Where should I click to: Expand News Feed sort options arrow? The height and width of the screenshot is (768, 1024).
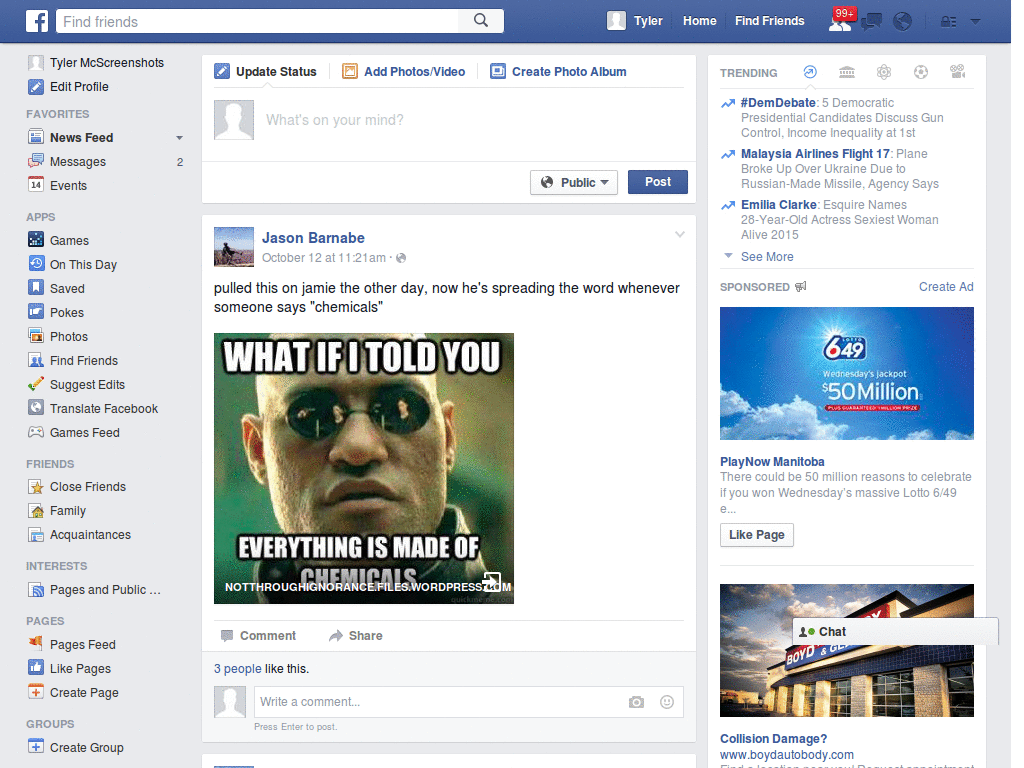180,138
